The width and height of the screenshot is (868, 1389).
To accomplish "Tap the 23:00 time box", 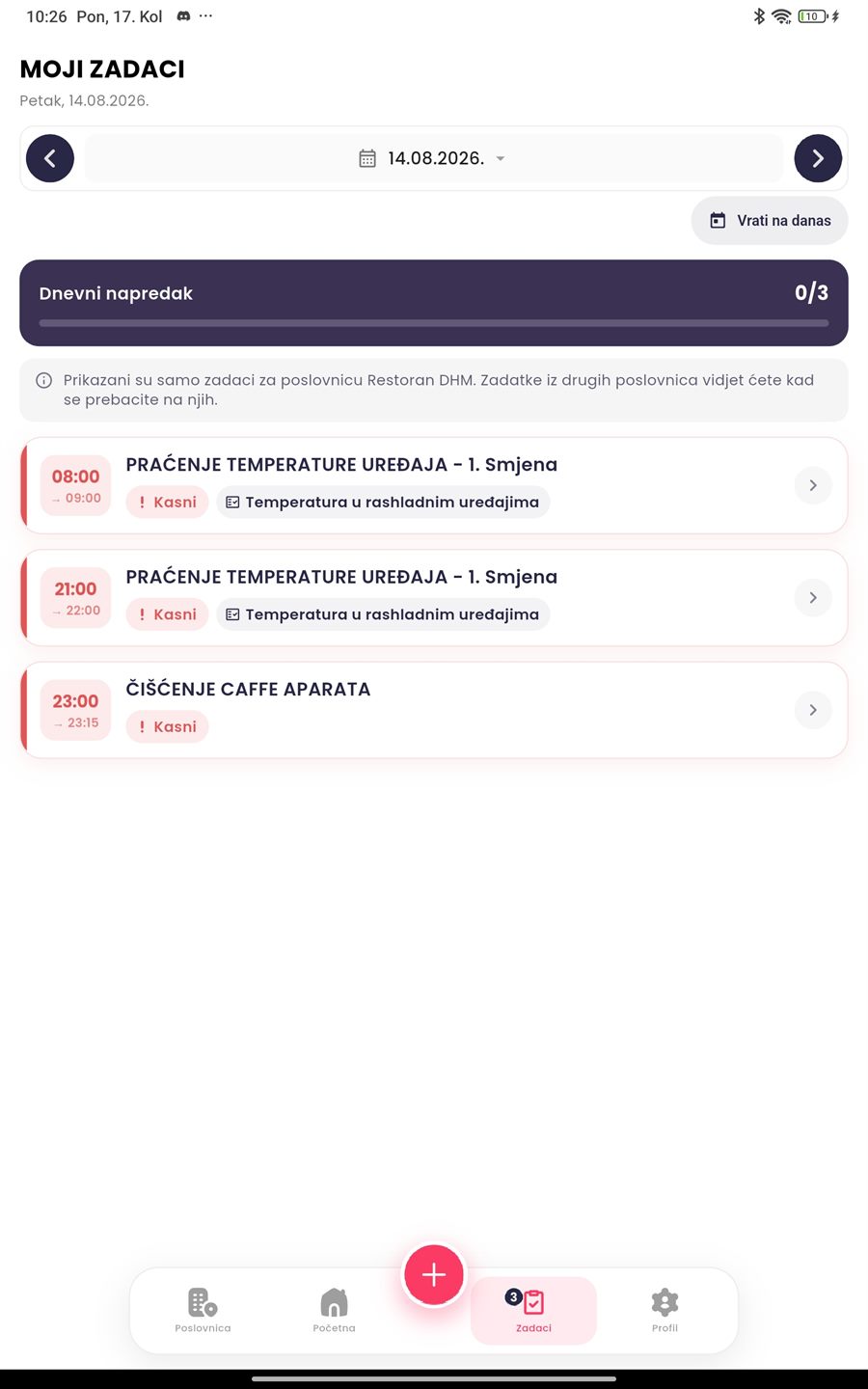I will point(75,710).
